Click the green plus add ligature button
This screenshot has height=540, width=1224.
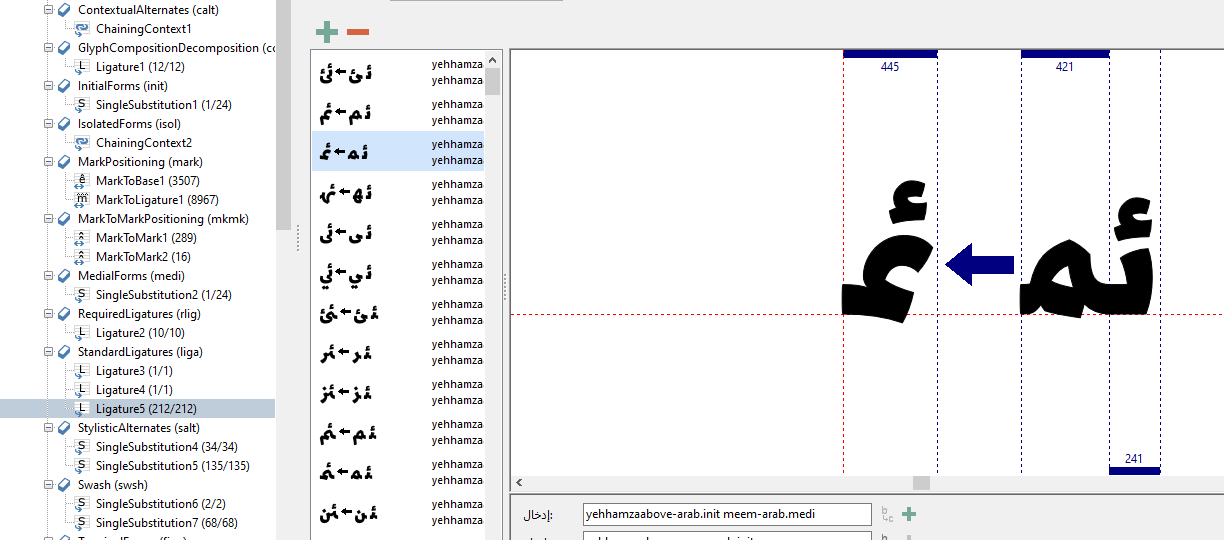[327, 32]
